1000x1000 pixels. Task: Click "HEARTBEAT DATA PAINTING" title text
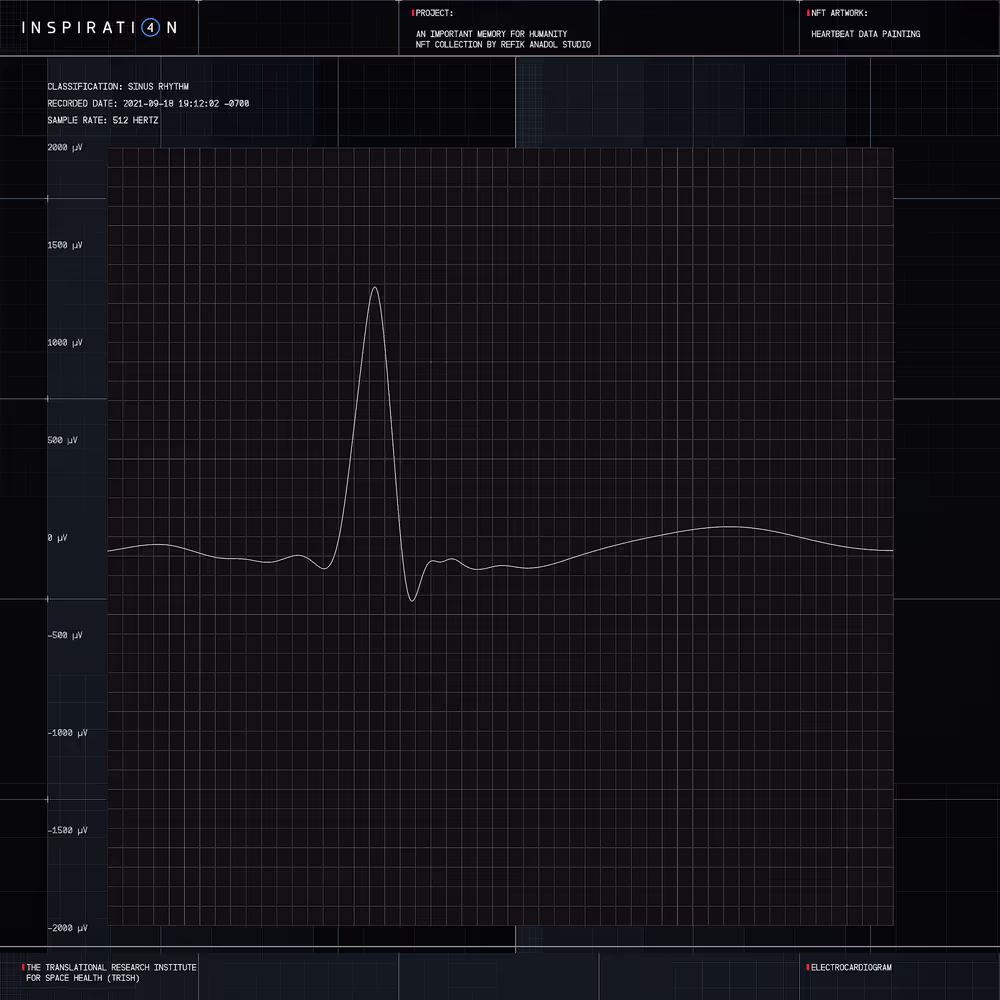(x=865, y=34)
